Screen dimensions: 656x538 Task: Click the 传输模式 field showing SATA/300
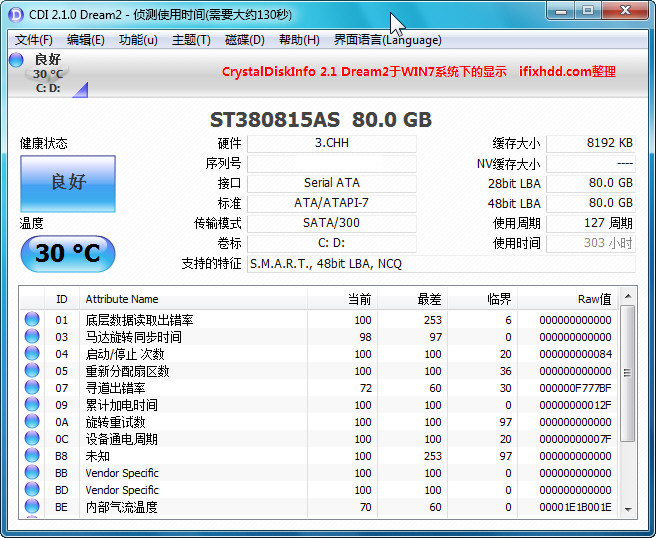(332, 223)
